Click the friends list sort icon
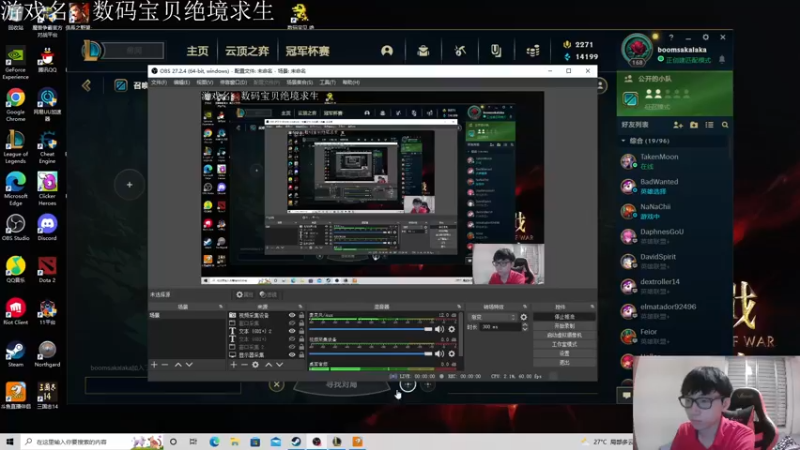The image size is (800, 450). click(709, 124)
